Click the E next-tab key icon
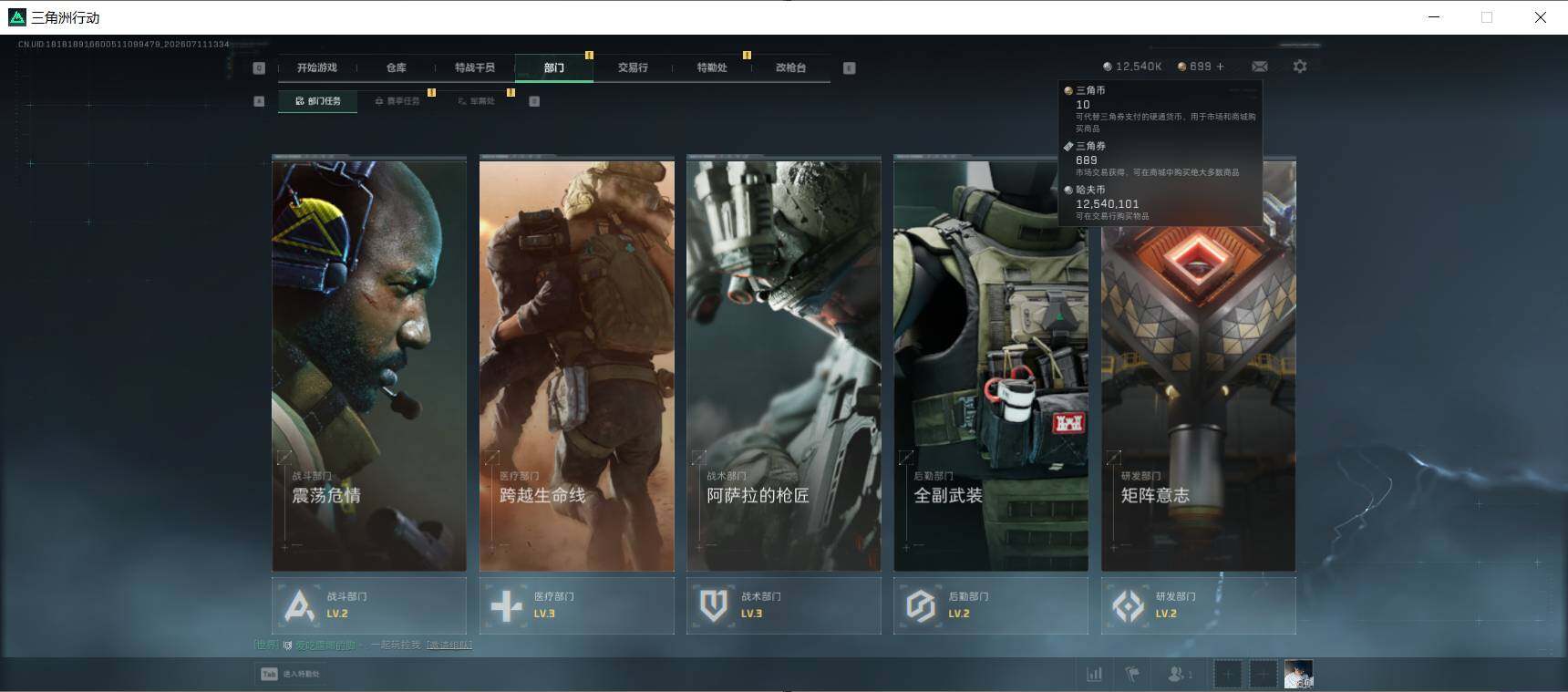This screenshot has height=692, width=1568. pos(850,68)
